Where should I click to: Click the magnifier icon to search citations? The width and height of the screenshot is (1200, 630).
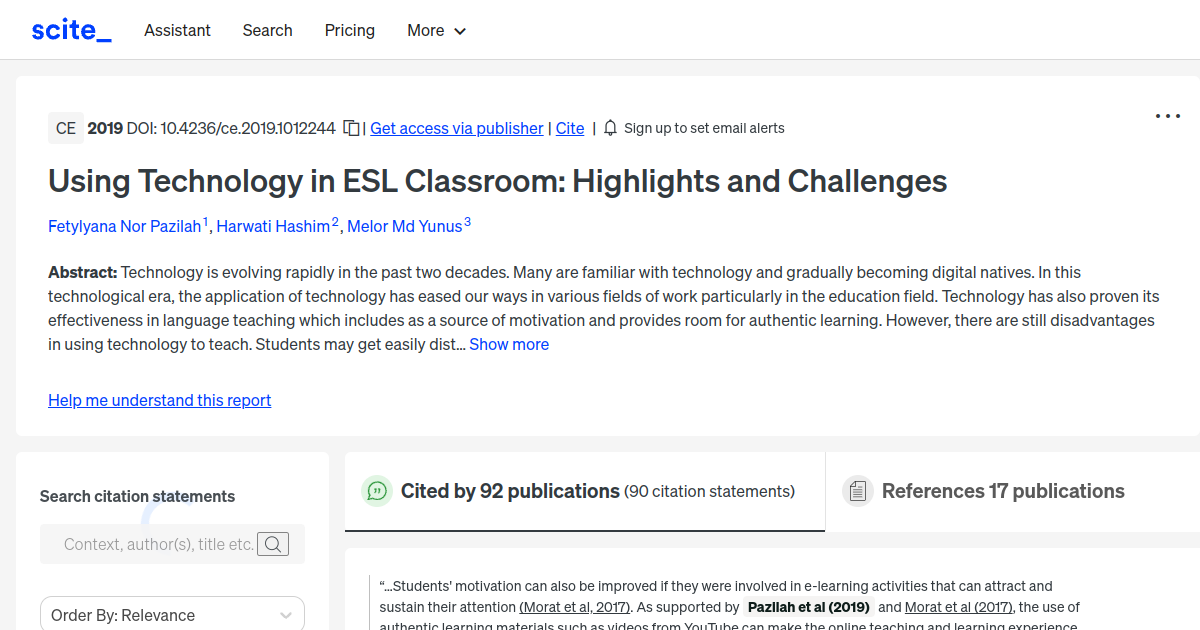273,544
